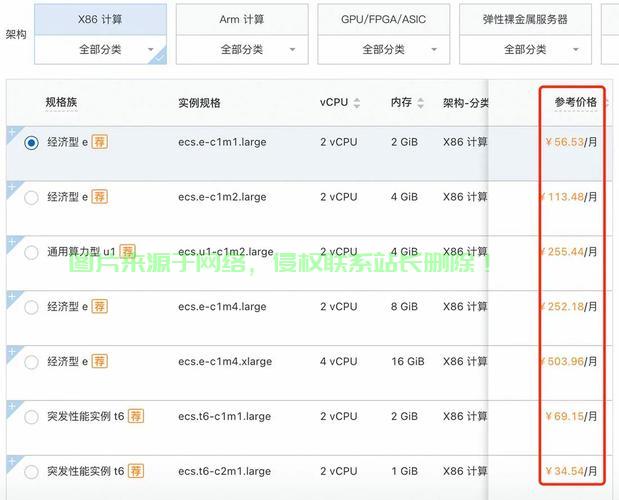
Task: Select the X86 计算 architecture tab
Action: (100, 20)
